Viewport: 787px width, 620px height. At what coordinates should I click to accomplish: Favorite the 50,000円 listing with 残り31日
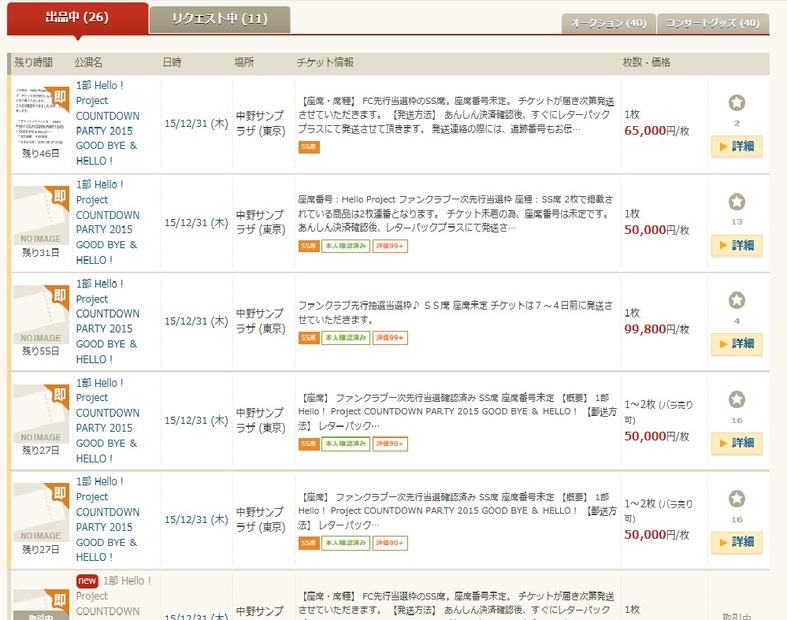click(736, 202)
